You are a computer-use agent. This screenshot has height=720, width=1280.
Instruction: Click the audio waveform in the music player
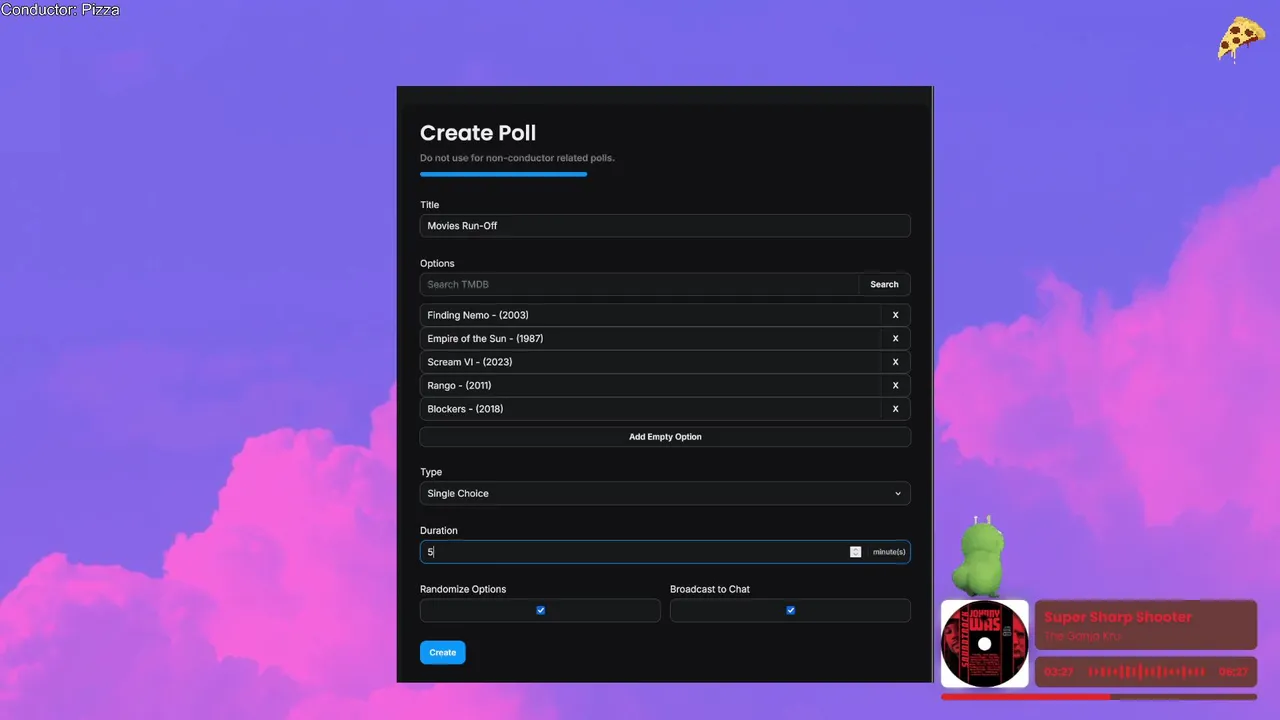coord(1146,672)
